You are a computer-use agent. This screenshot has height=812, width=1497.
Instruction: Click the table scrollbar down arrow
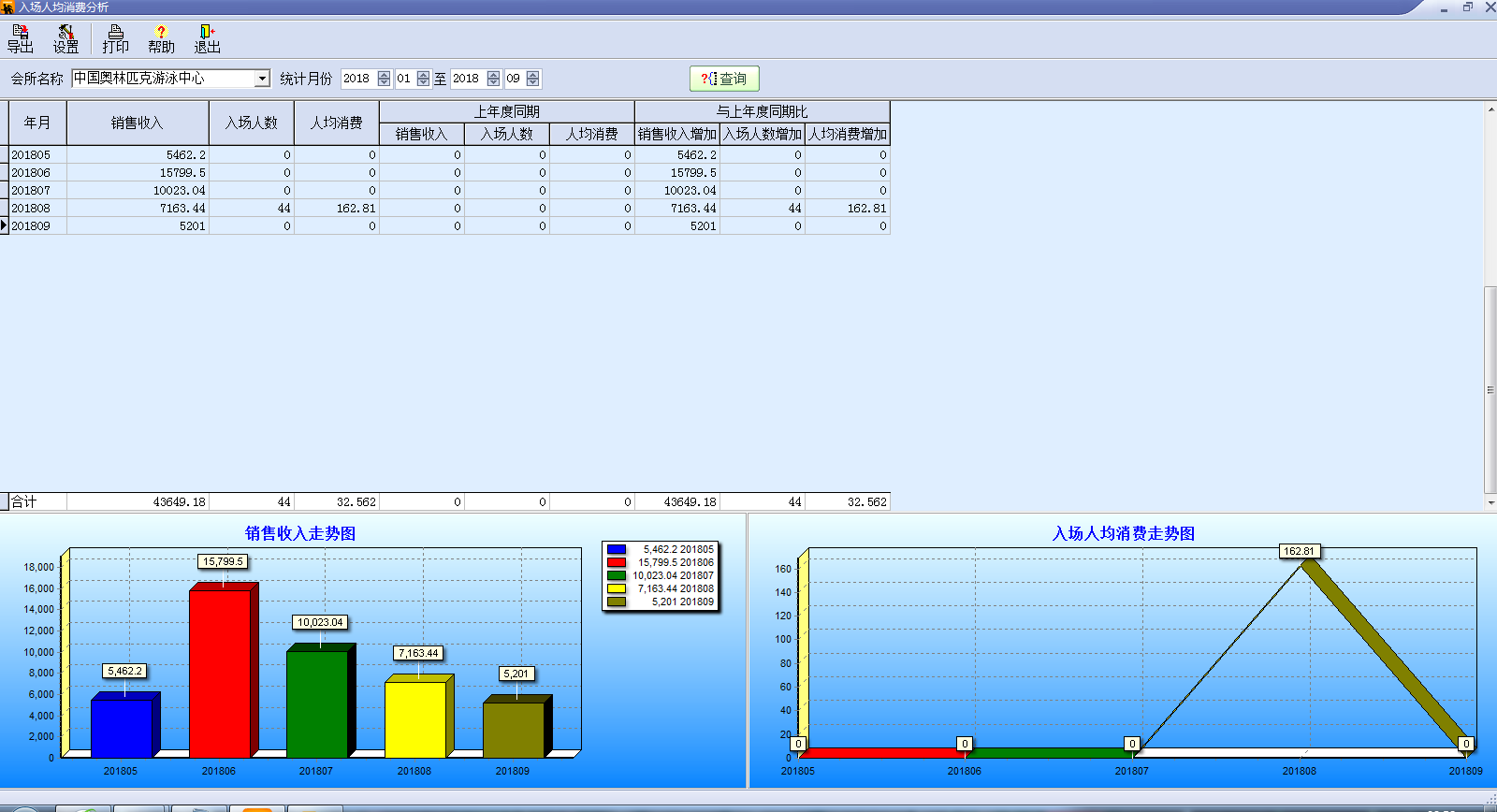[x=1490, y=502]
